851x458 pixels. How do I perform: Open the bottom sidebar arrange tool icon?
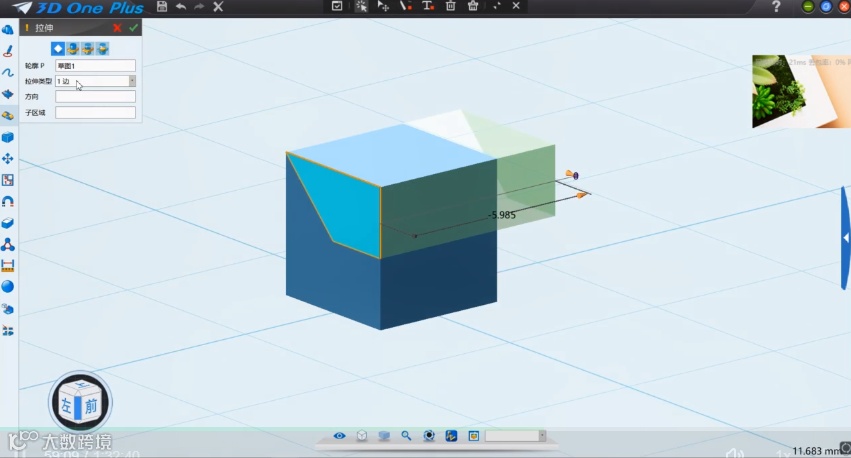(x=8, y=330)
